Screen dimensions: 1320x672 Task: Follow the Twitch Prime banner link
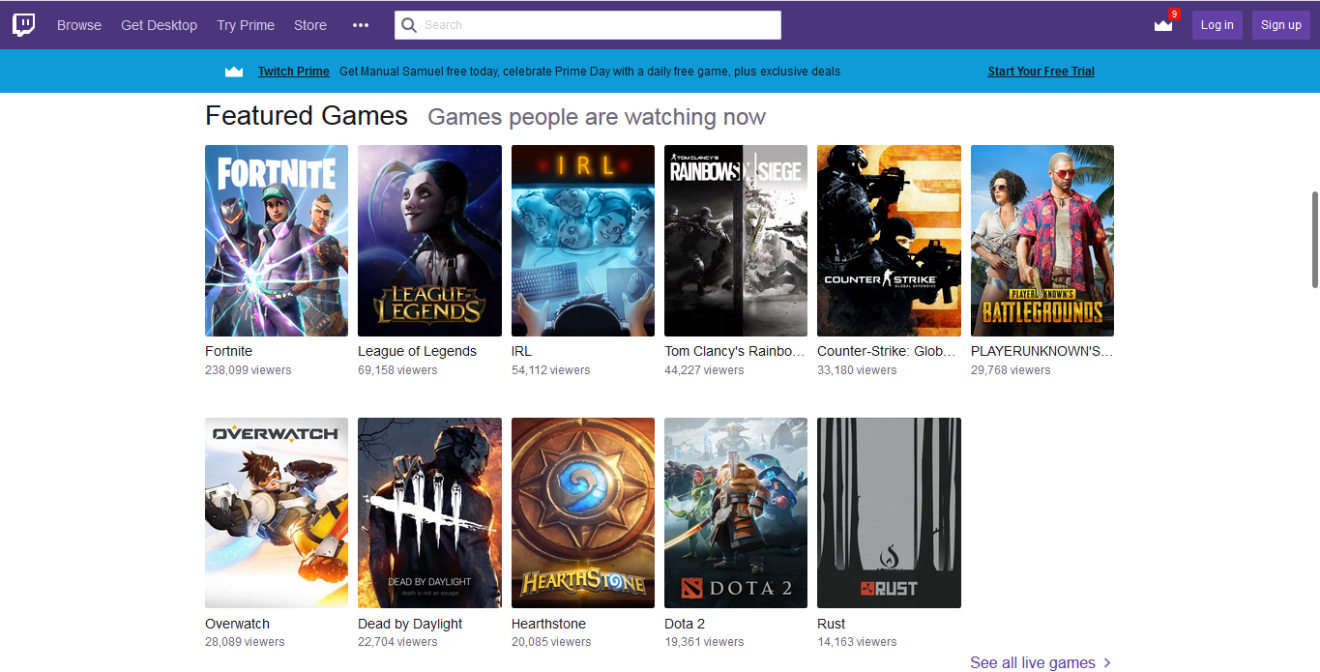[294, 71]
